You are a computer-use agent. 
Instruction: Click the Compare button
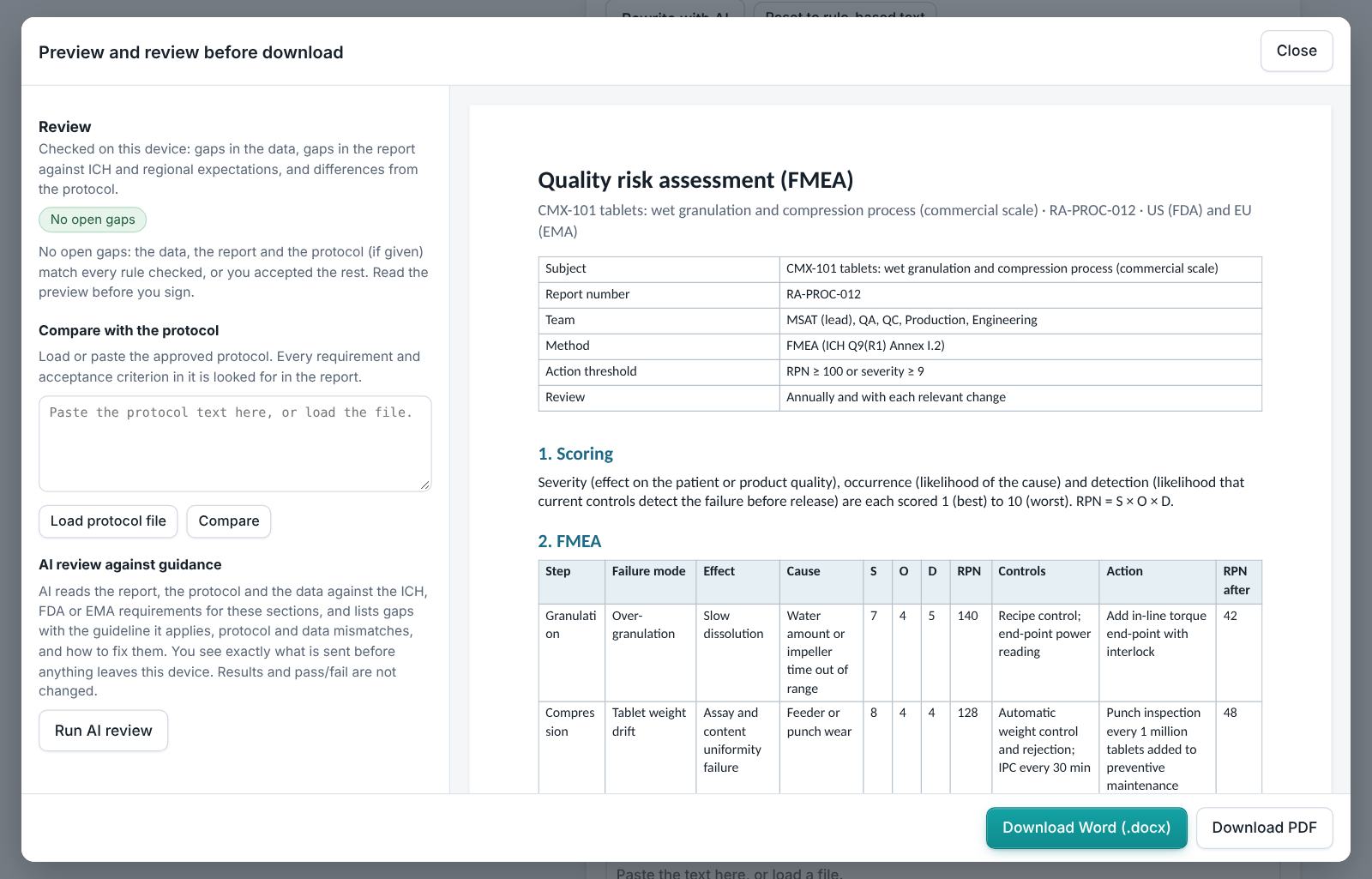click(x=229, y=521)
